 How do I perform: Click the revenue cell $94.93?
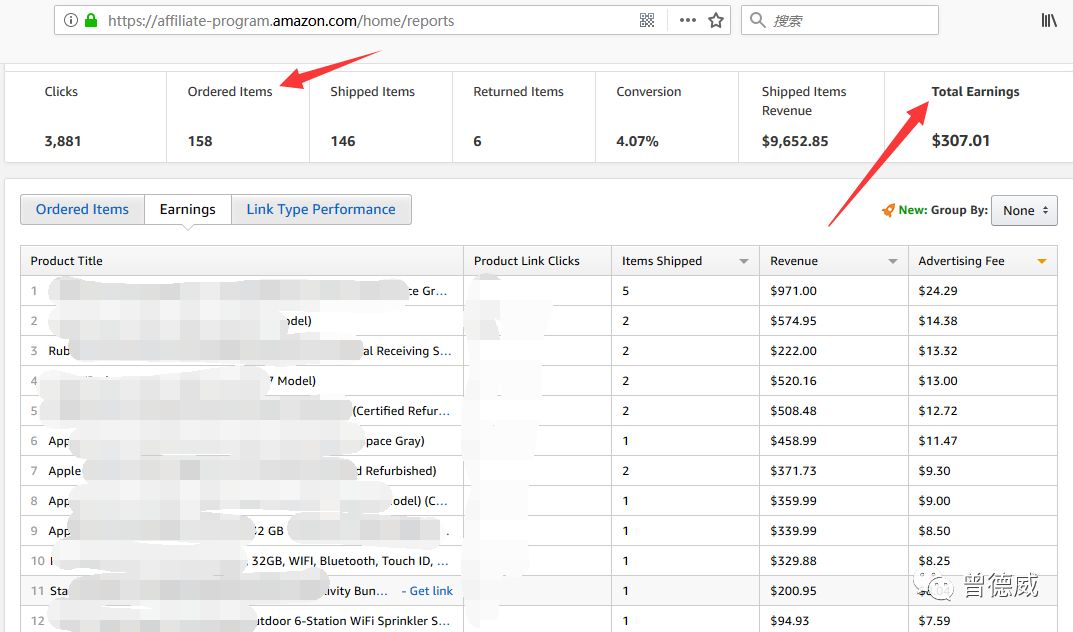tap(790, 621)
